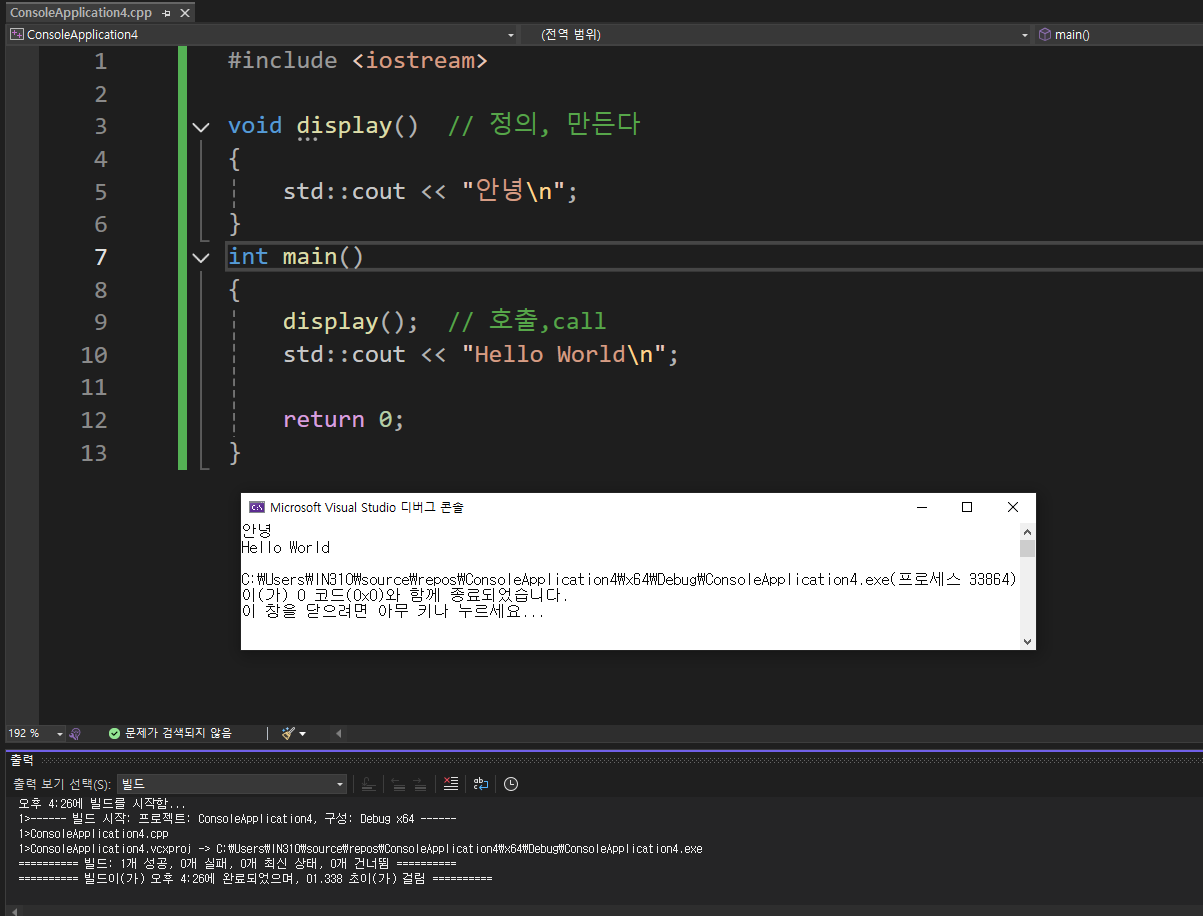The width and height of the screenshot is (1203, 916).
Task: Pin the ConsoleApplication4.cpp tab
Action: coord(167,13)
